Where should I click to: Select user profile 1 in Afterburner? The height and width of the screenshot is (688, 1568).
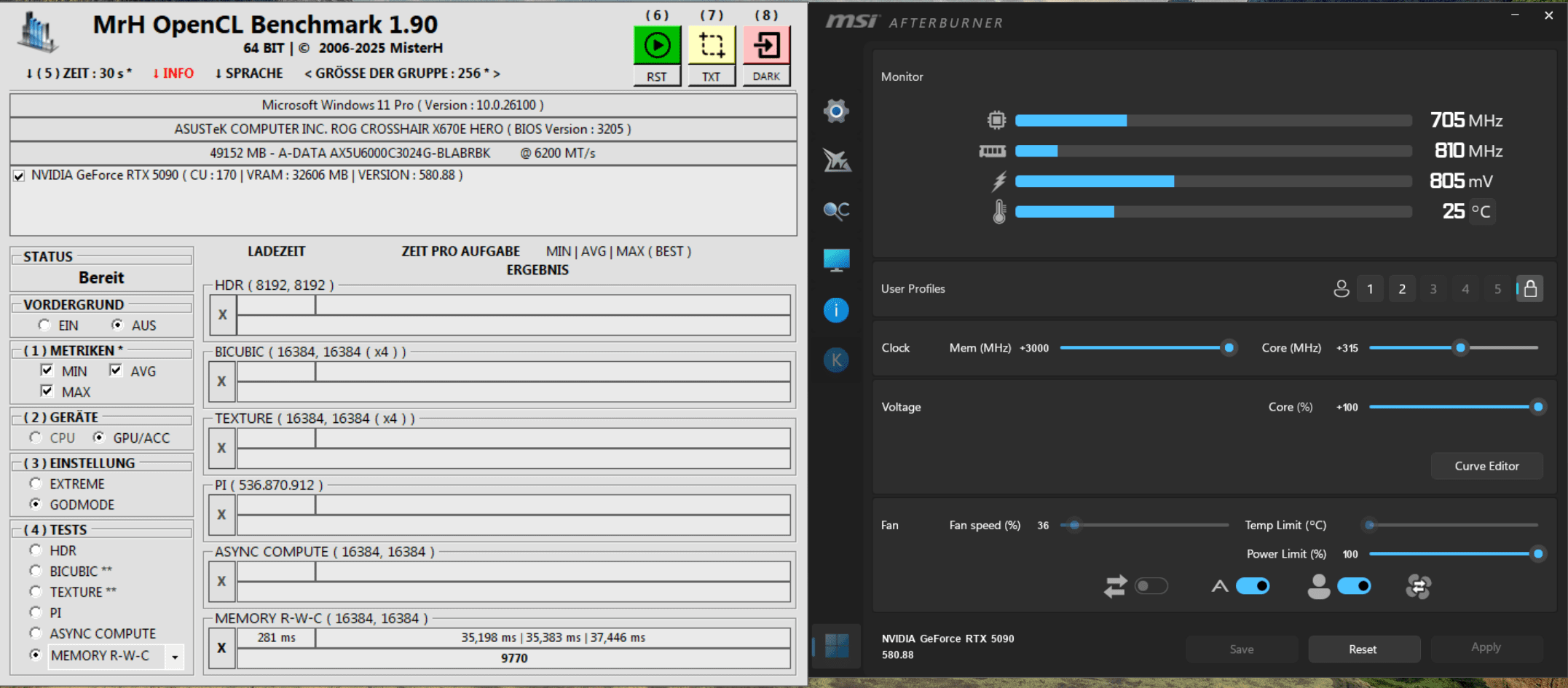pos(1370,289)
